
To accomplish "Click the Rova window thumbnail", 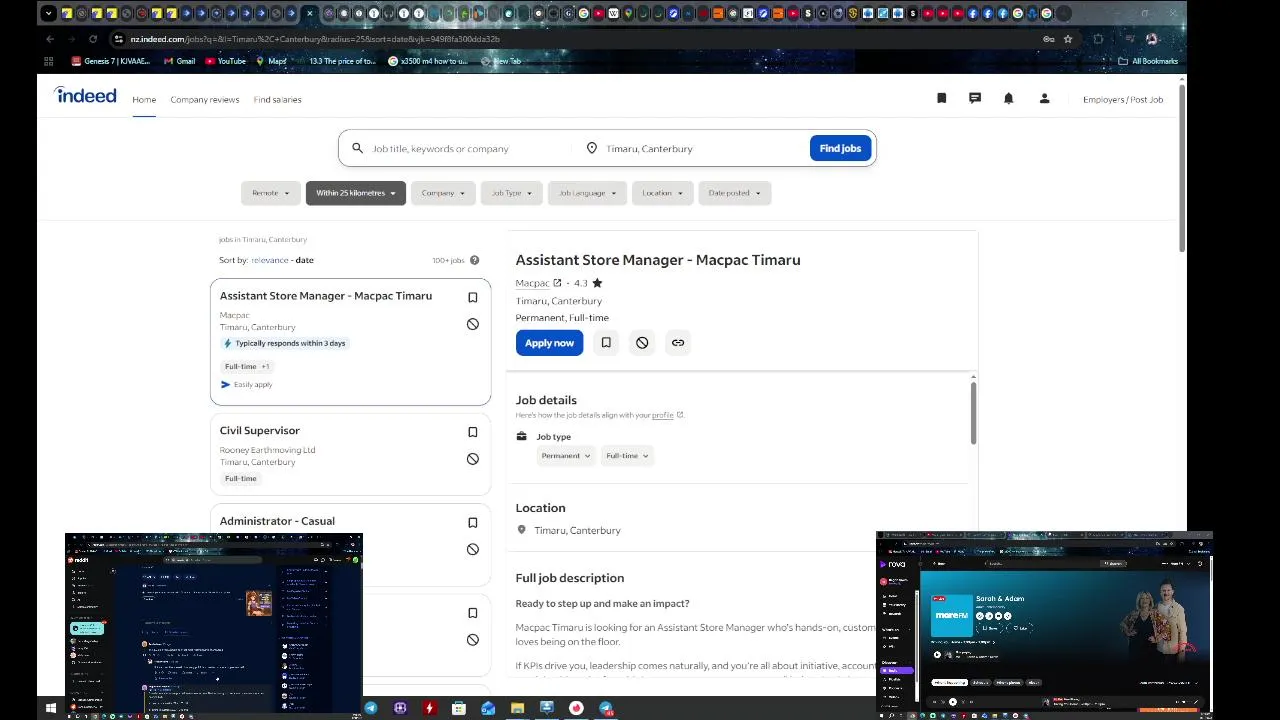I will (x=1044, y=623).
